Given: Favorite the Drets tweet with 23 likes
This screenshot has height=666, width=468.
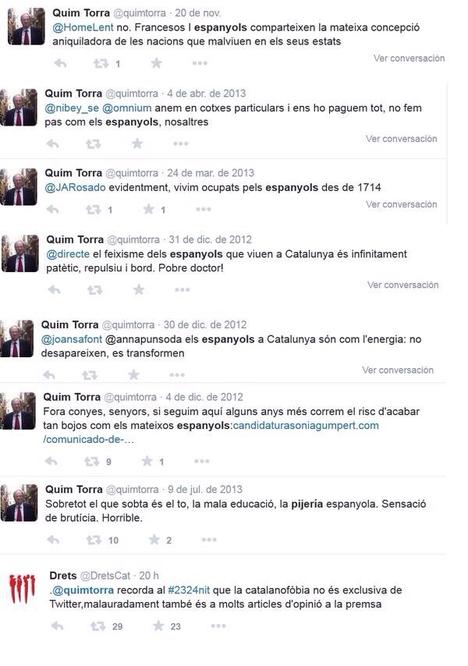Looking at the screenshot, I should point(158,626).
